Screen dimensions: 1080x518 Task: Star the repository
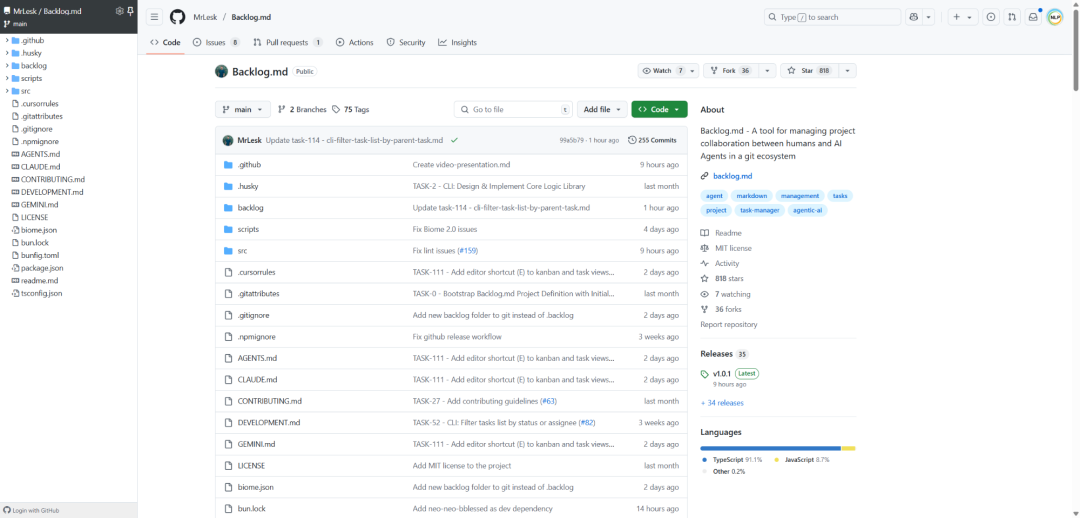click(809, 70)
